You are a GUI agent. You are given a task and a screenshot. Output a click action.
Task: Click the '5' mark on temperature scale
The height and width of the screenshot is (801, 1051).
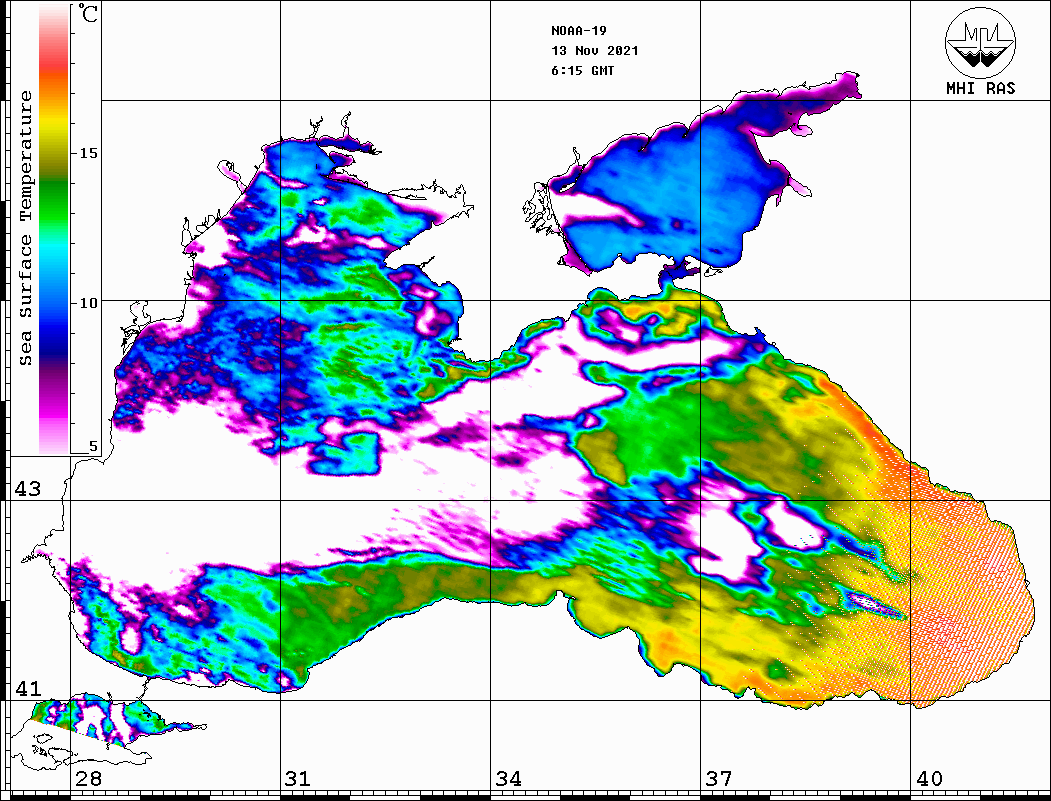coord(93,446)
